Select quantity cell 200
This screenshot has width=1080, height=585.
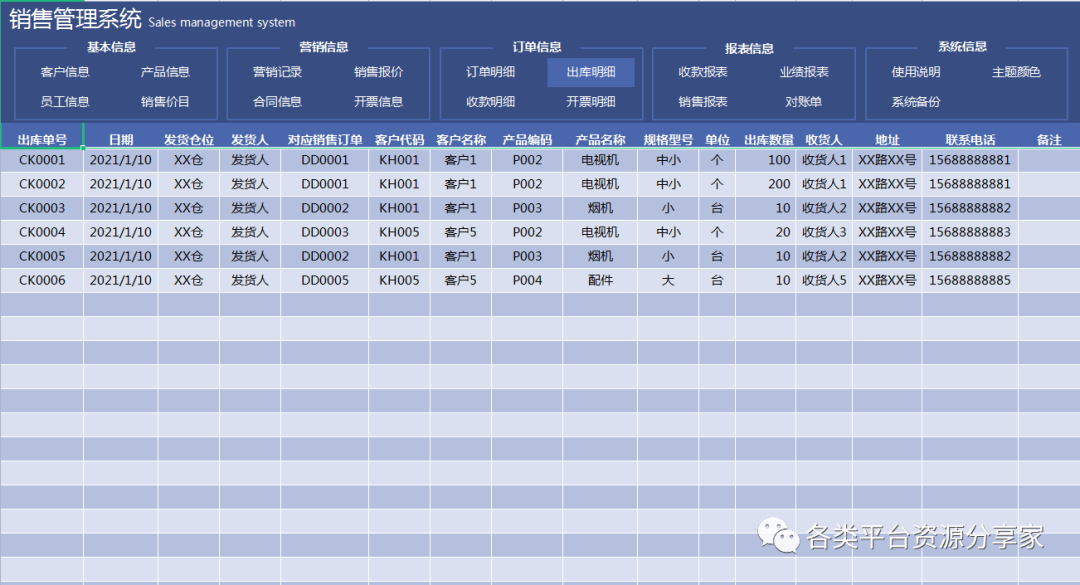click(x=766, y=184)
